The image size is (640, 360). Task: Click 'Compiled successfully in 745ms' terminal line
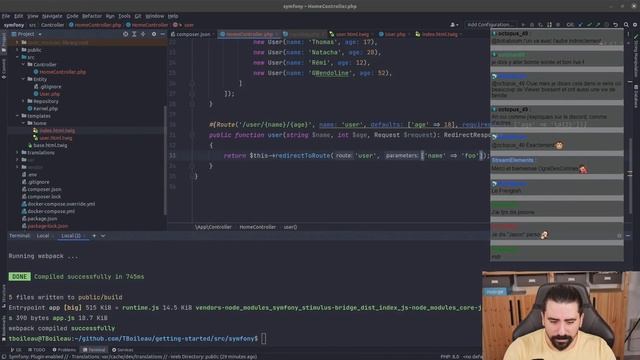click(x=89, y=277)
